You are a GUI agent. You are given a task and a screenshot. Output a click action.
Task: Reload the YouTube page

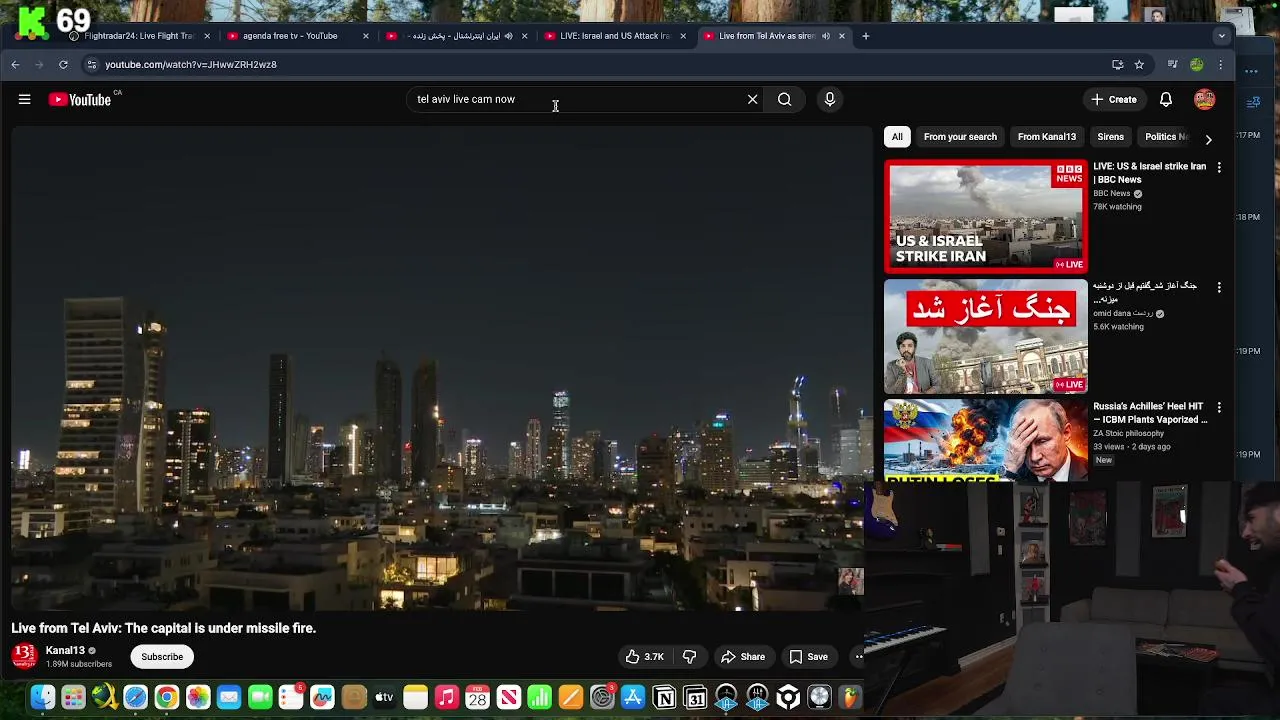(x=63, y=64)
